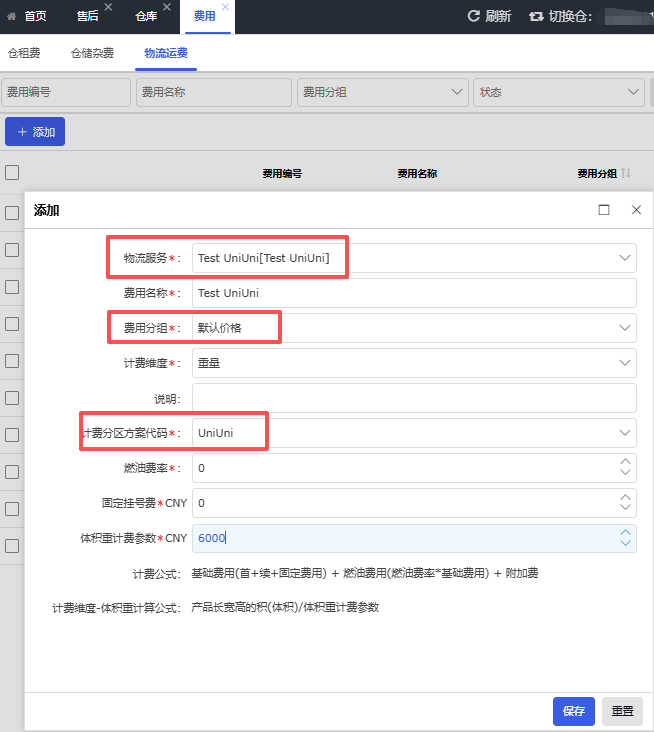
Task: Click the 说明 input field
Action: tap(414, 398)
